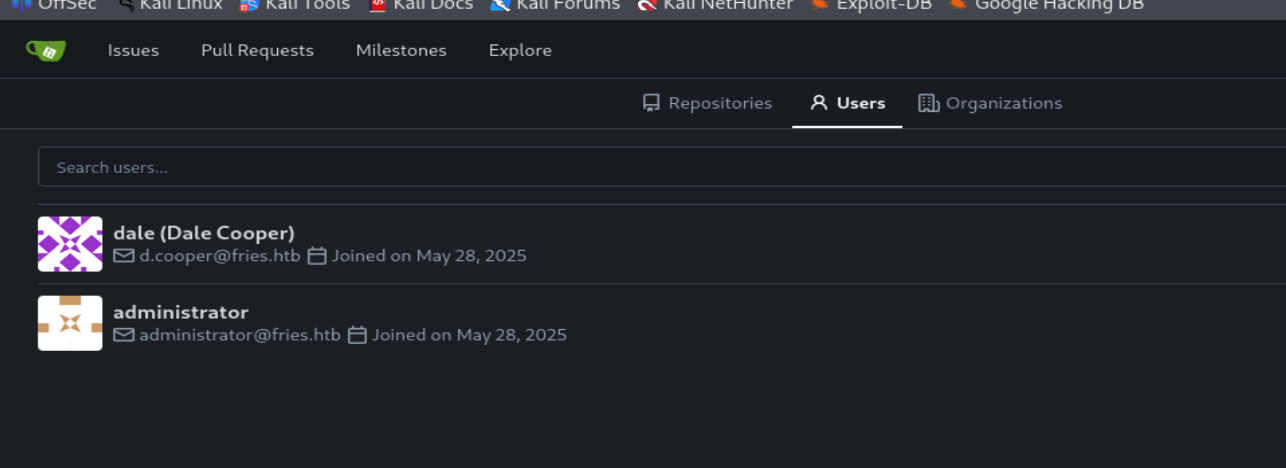Click administrator's avatar image
The height and width of the screenshot is (468, 1286).
[70, 323]
